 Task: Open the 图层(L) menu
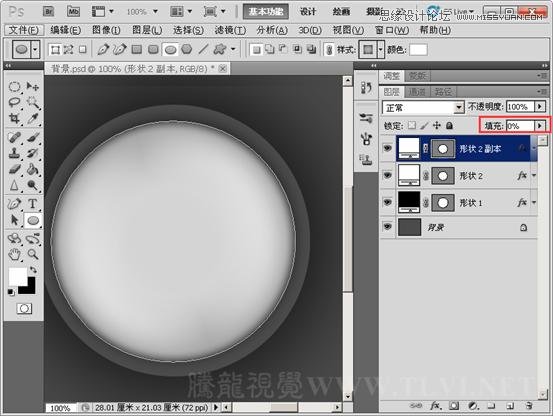(147, 30)
